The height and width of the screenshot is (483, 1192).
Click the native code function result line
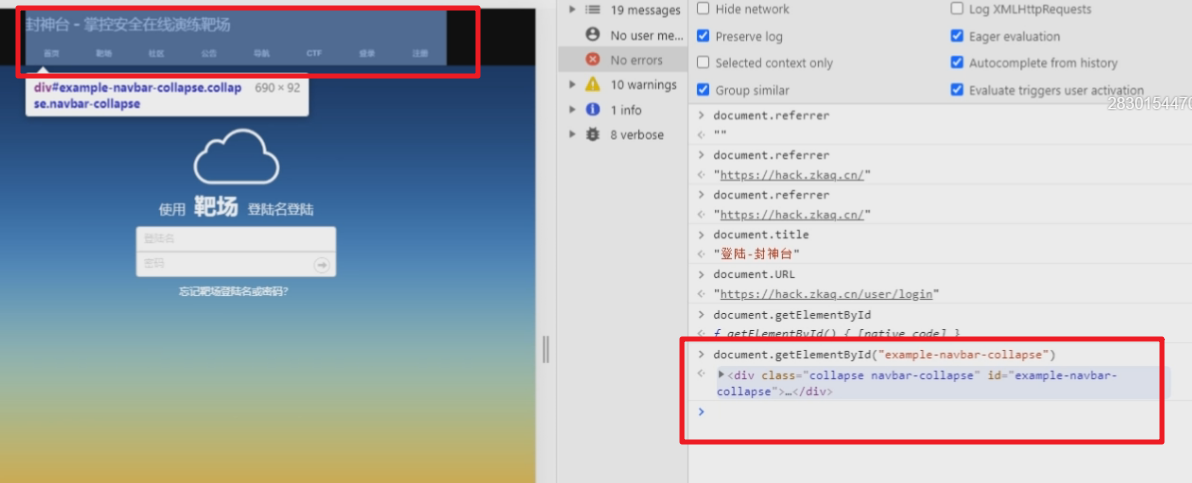837,334
